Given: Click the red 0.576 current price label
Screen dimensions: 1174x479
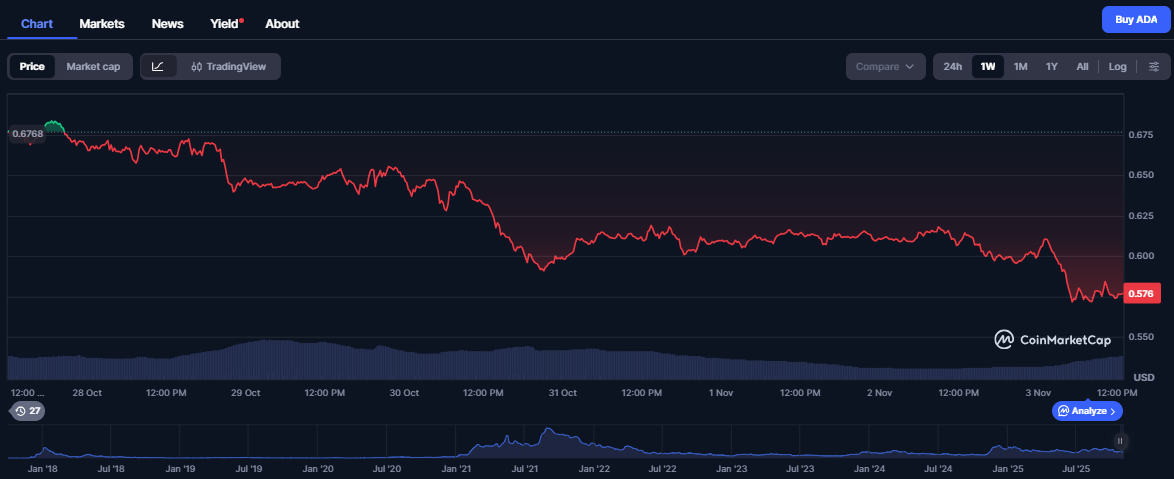Looking at the screenshot, I should pos(1142,294).
